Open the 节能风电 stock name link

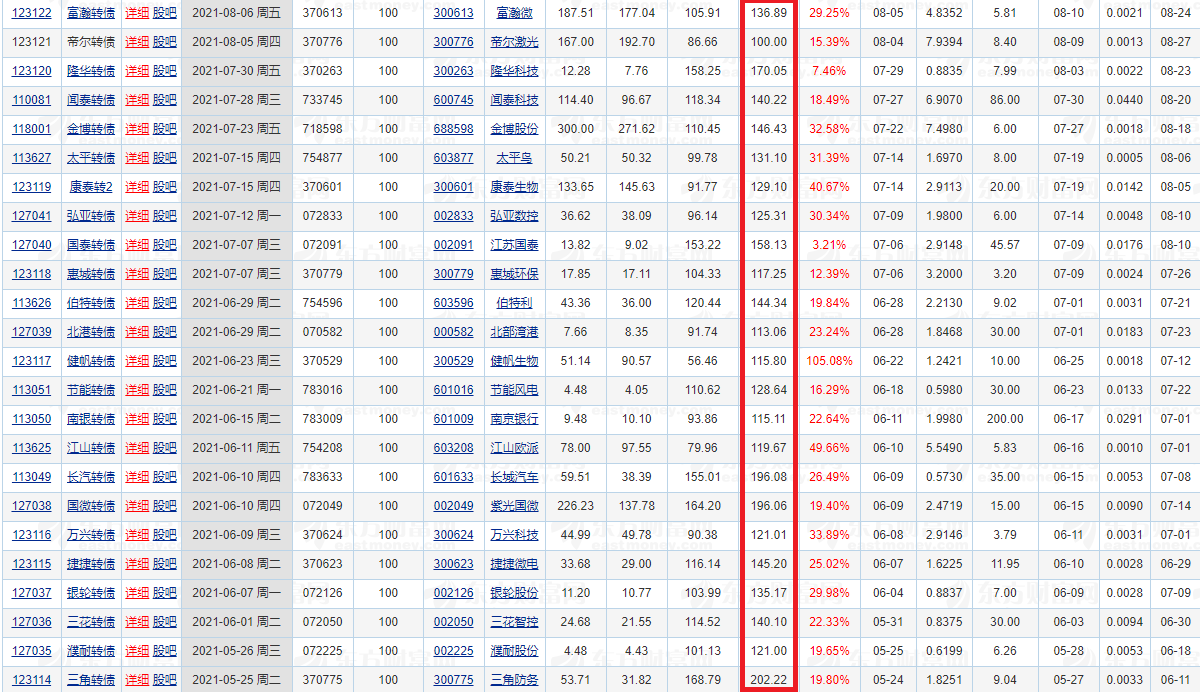tap(515, 390)
